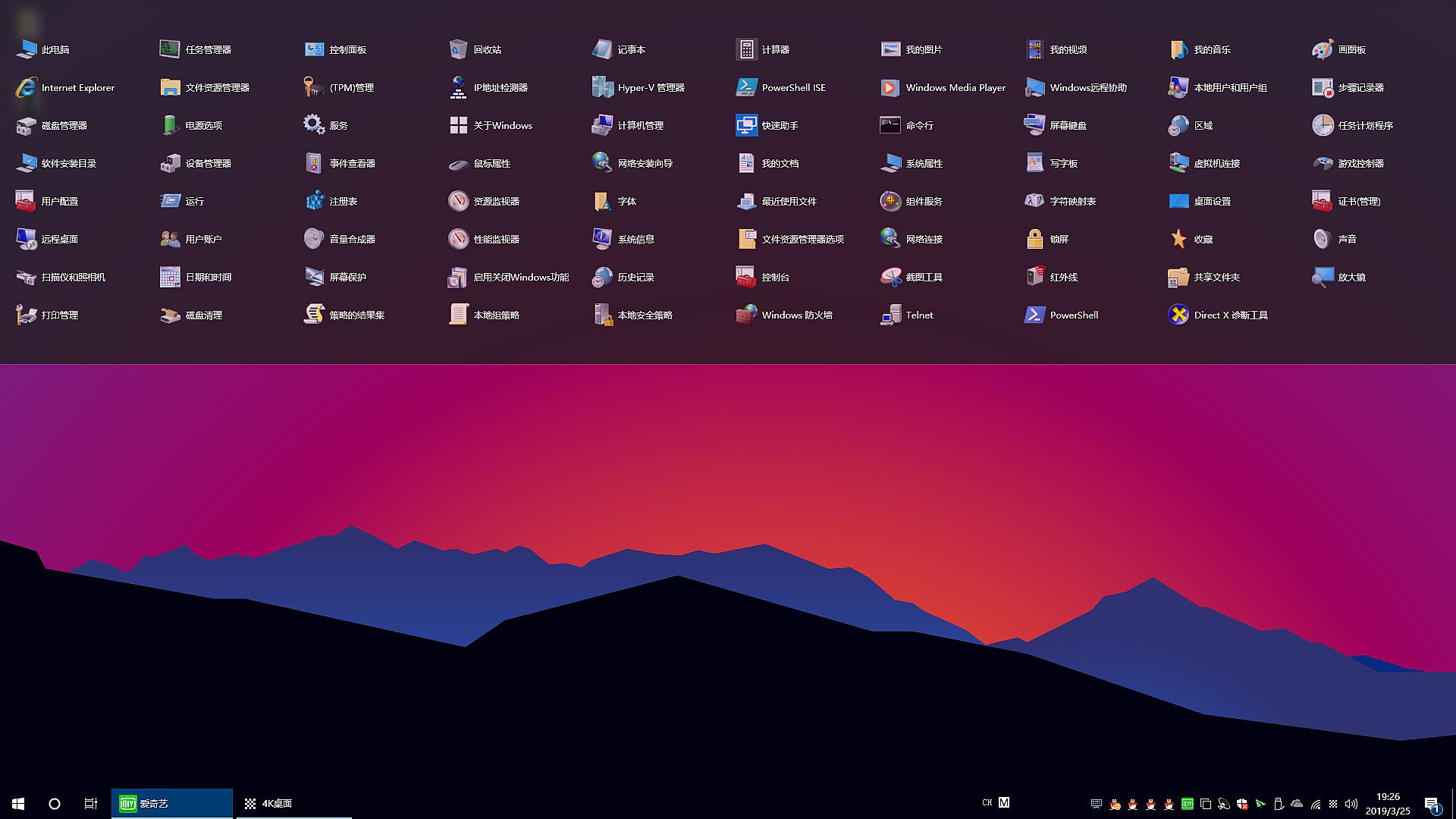Viewport: 1456px width, 819px height.
Task: Open Windows 防火墙 shortcut
Action: [x=746, y=315]
